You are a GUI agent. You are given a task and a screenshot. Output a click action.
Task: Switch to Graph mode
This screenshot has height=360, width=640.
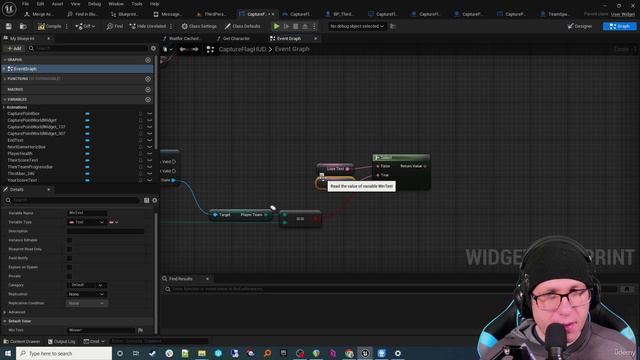click(620, 26)
